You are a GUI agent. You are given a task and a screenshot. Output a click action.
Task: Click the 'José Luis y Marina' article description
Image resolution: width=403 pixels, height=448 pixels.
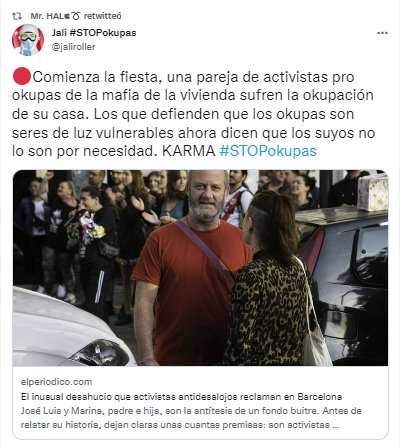click(x=191, y=418)
